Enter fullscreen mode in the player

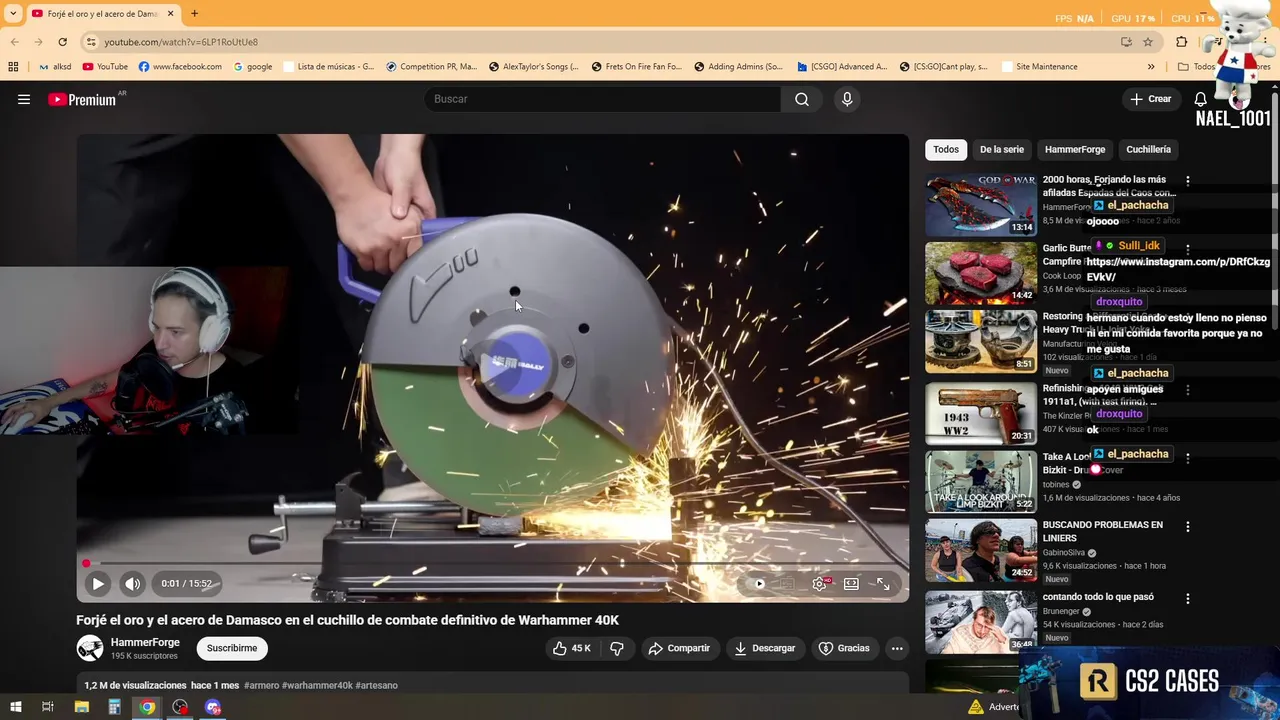coord(883,584)
